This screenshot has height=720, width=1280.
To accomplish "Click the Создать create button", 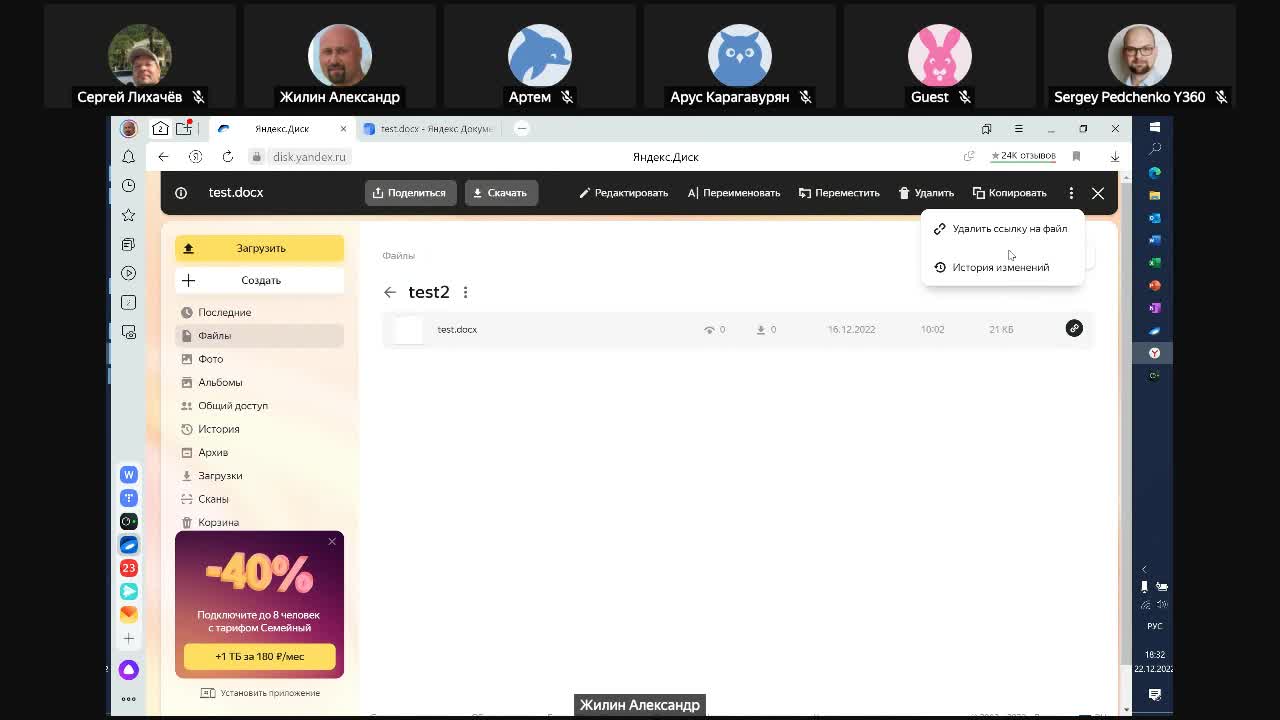I will [x=259, y=280].
